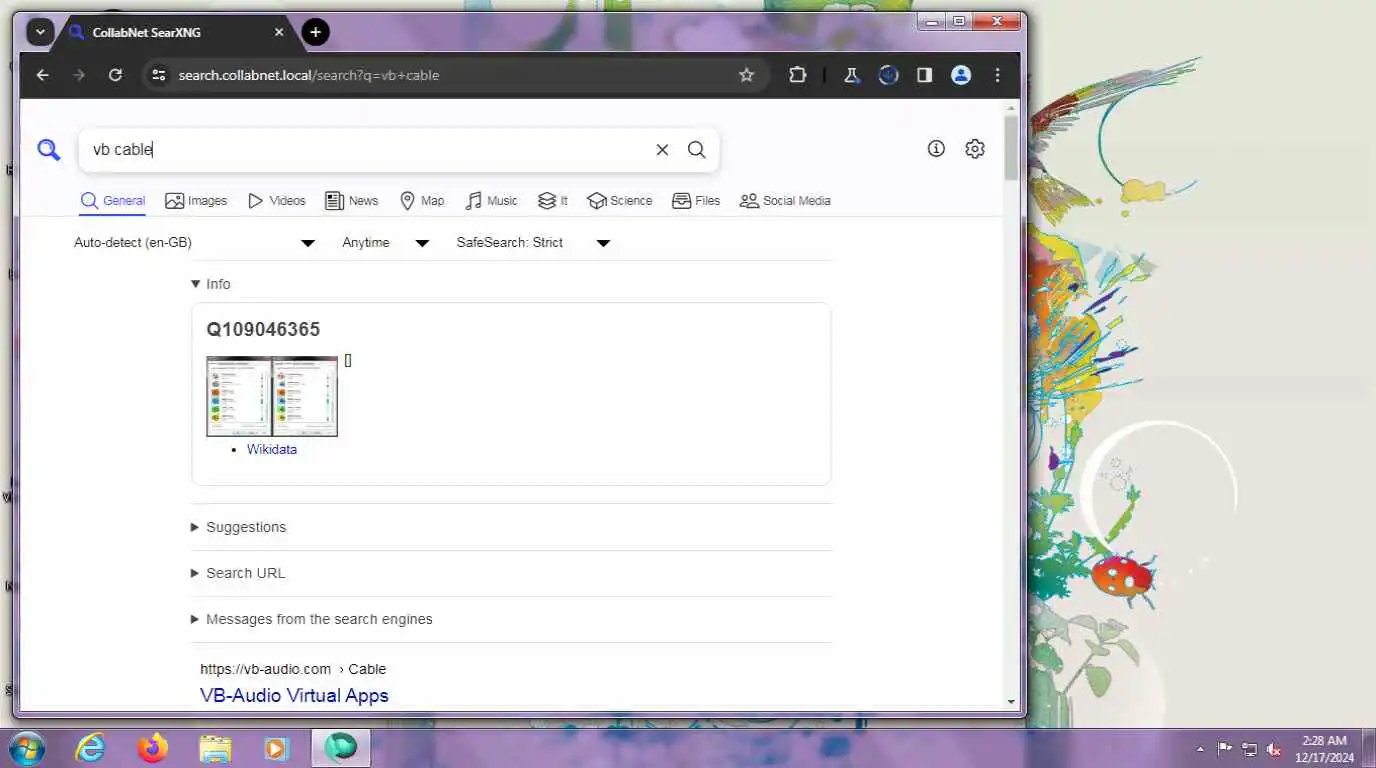Switch to the Images tab
Image resolution: width=1376 pixels, height=768 pixels.
pos(196,201)
